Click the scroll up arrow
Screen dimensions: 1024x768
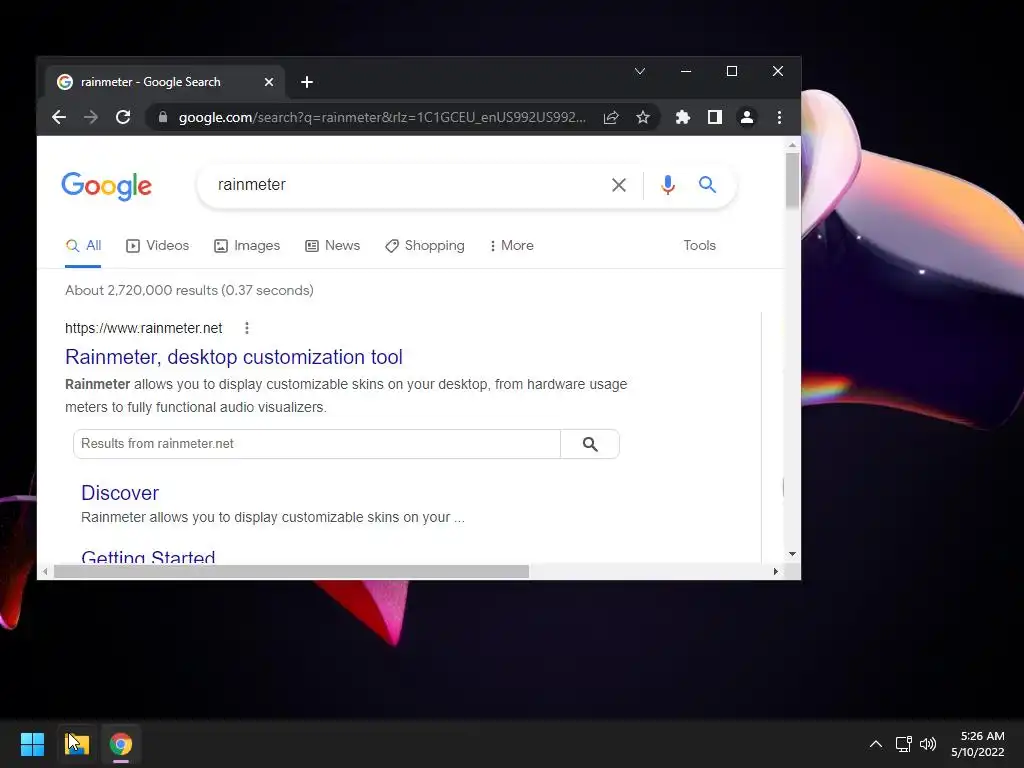coord(792,145)
